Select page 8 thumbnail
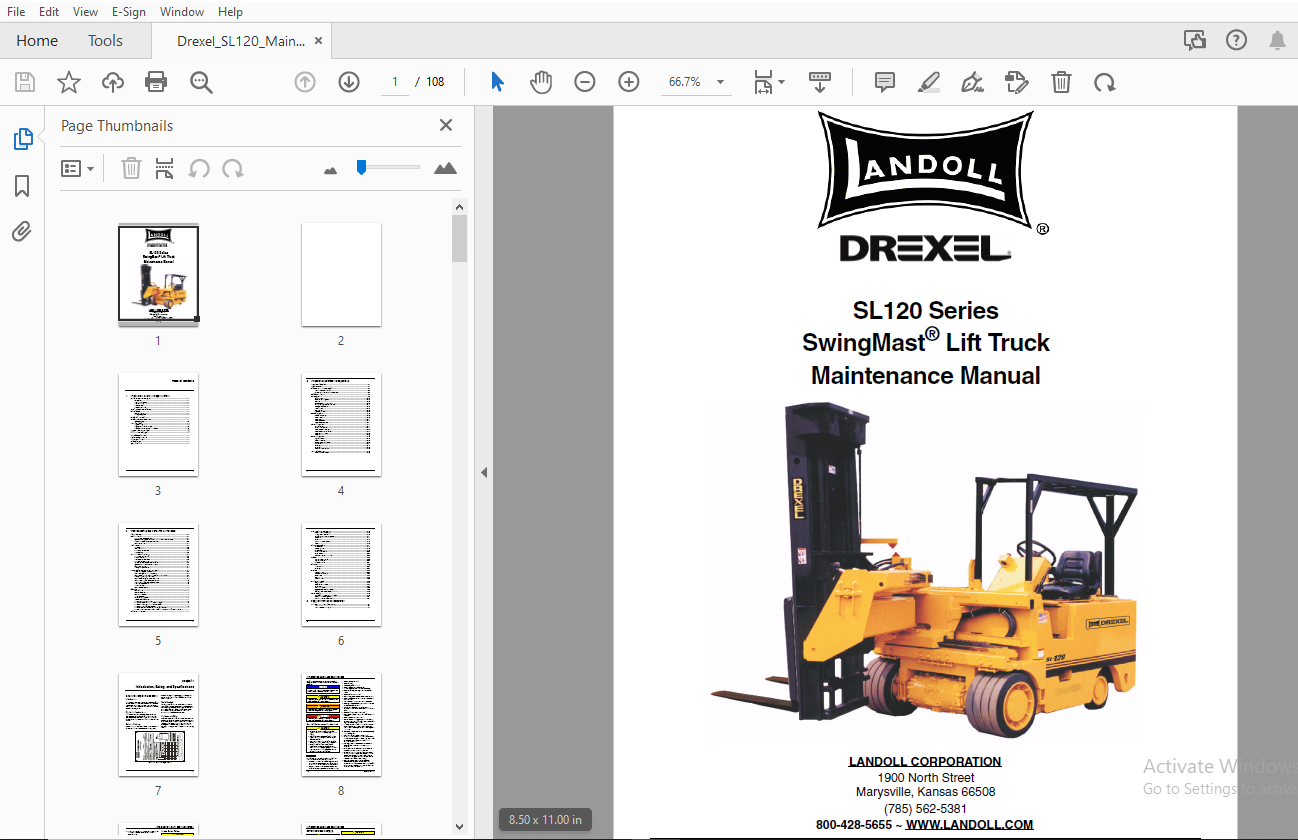Image resolution: width=1298 pixels, height=840 pixels. (x=341, y=725)
